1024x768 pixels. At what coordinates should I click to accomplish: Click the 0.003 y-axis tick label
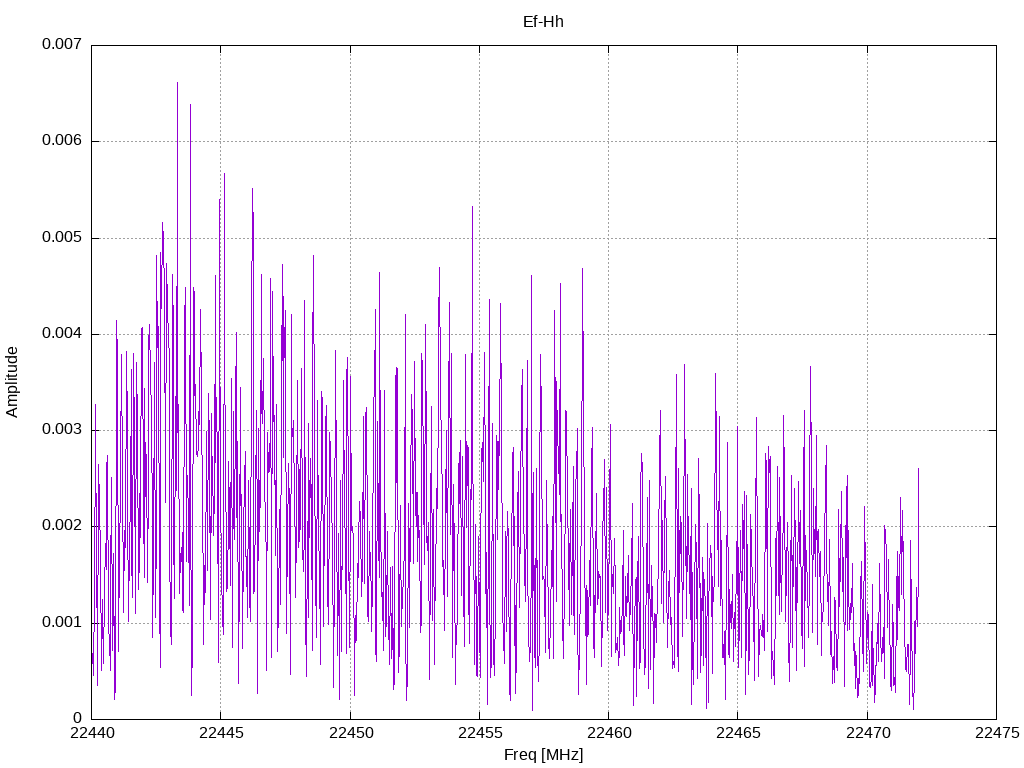tap(62, 430)
